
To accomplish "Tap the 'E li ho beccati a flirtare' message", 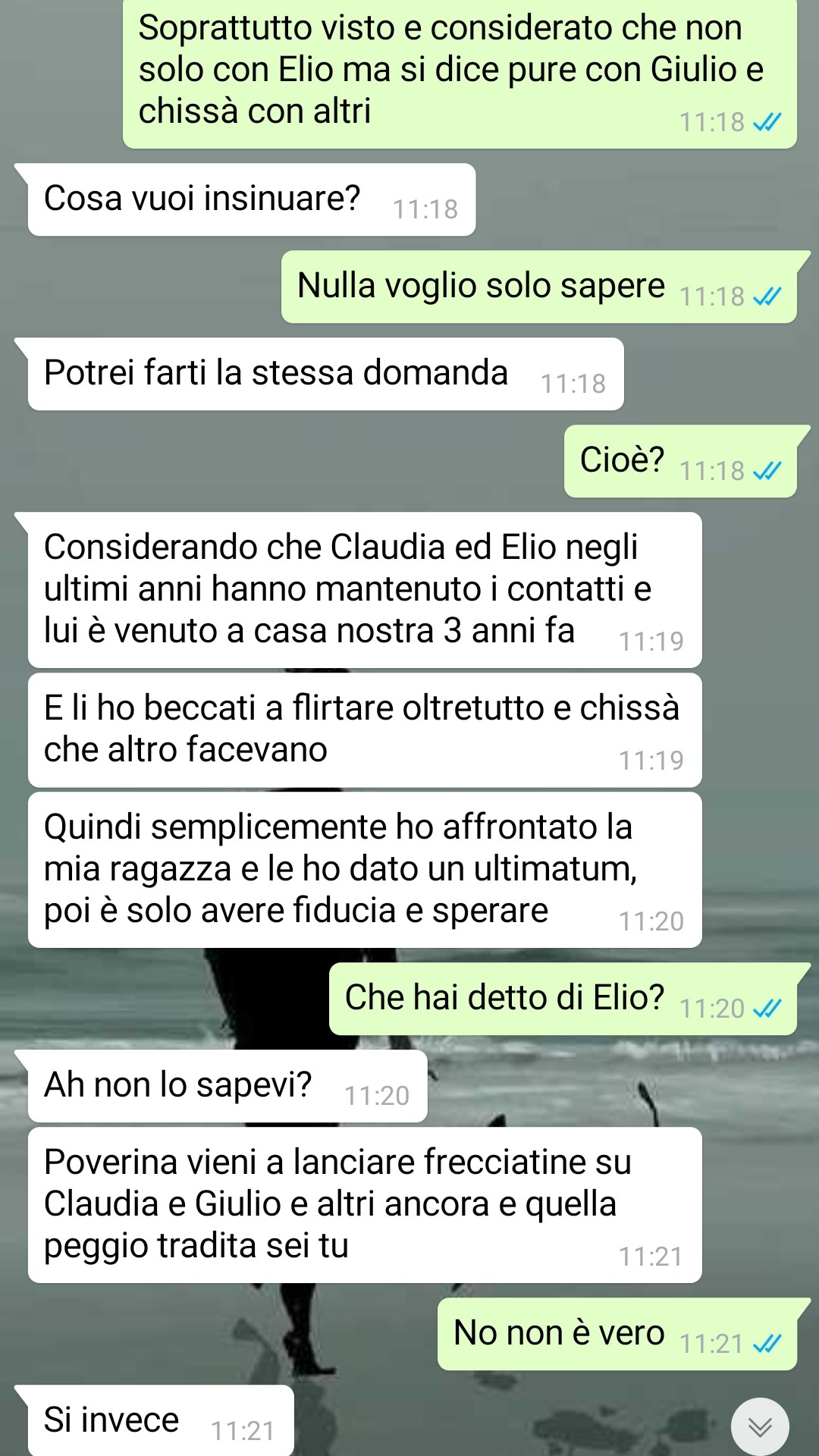I will click(x=365, y=730).
